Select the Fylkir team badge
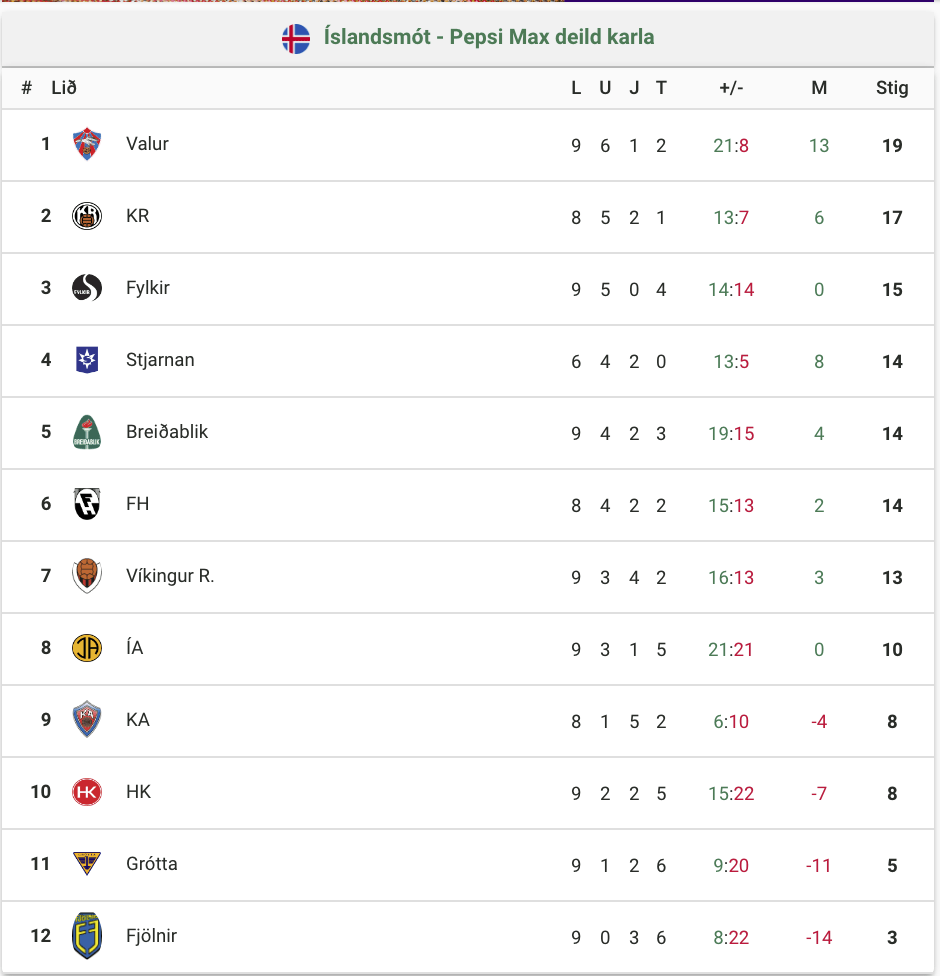This screenshot has height=976, width=940. 87,288
